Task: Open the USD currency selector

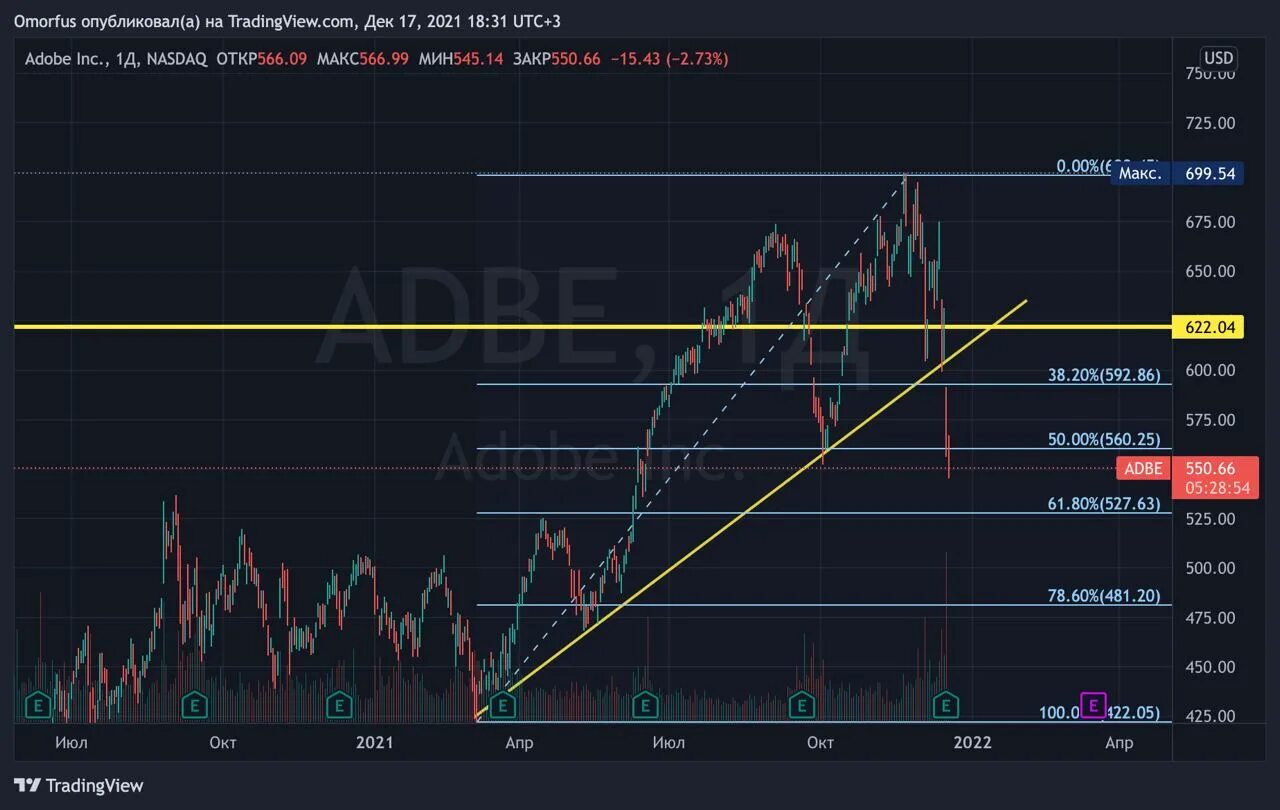Action: pyautogui.click(x=1218, y=58)
